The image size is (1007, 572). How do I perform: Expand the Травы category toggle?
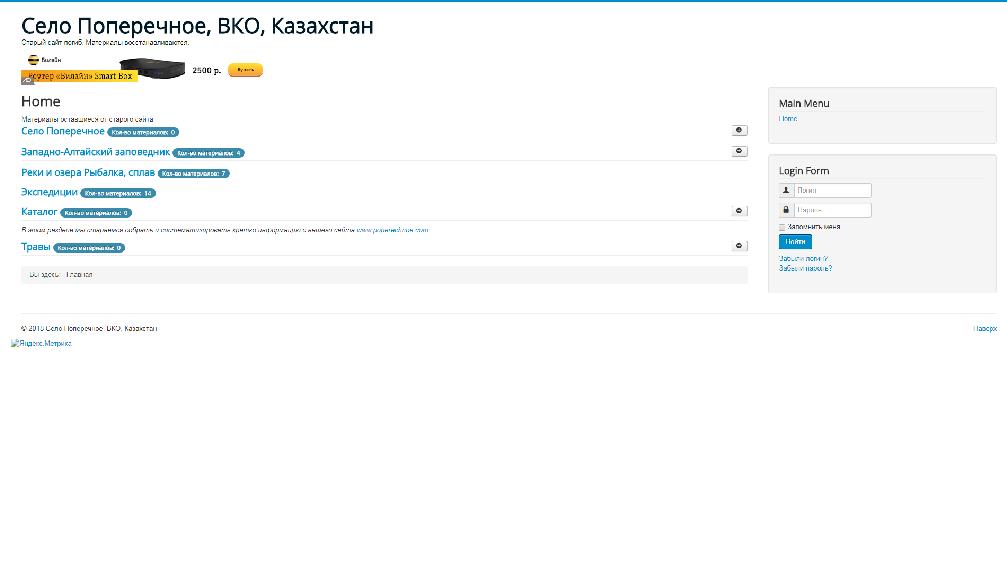pos(739,246)
